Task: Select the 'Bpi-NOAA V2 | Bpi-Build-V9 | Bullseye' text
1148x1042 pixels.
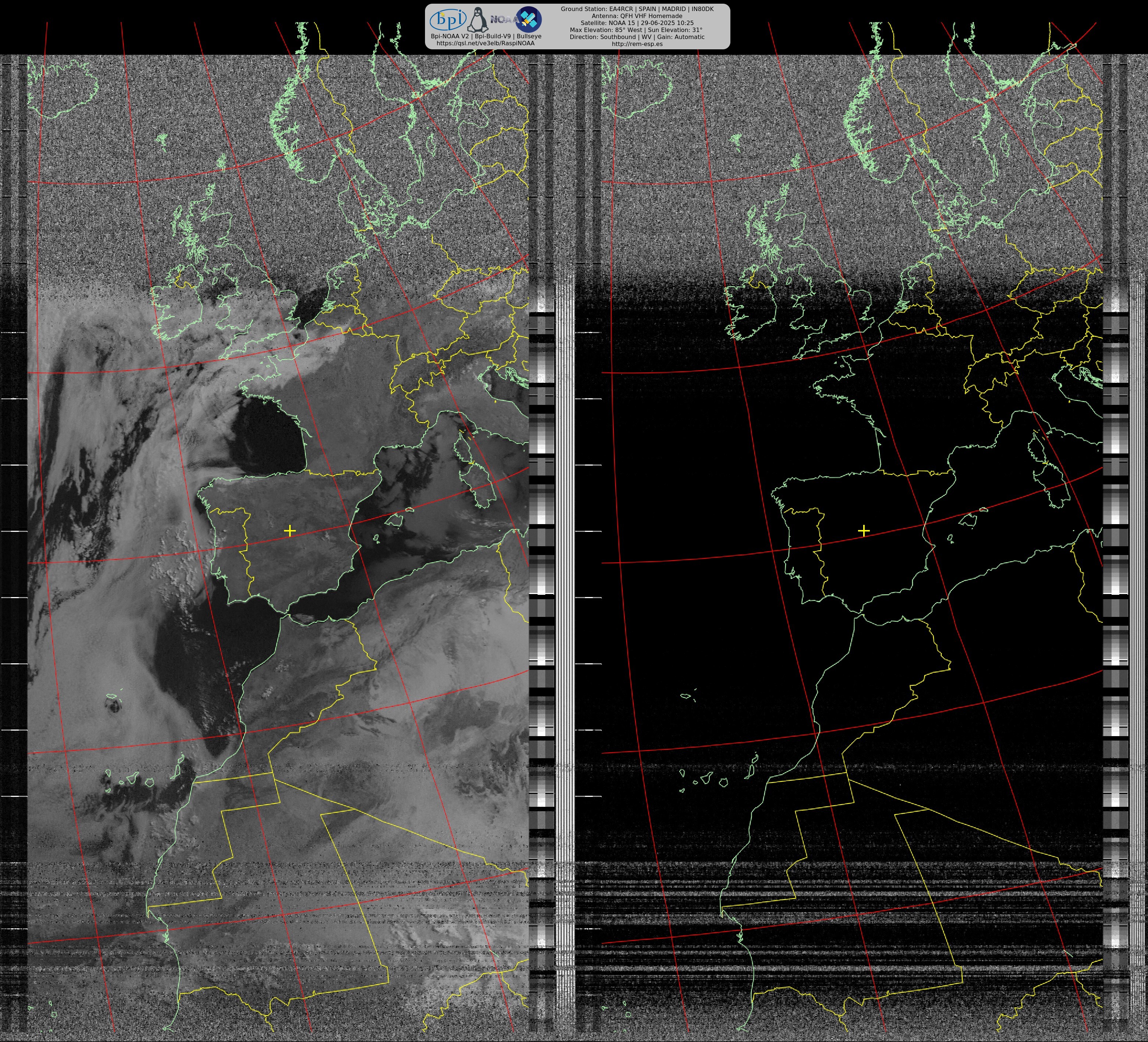Action: (486, 36)
